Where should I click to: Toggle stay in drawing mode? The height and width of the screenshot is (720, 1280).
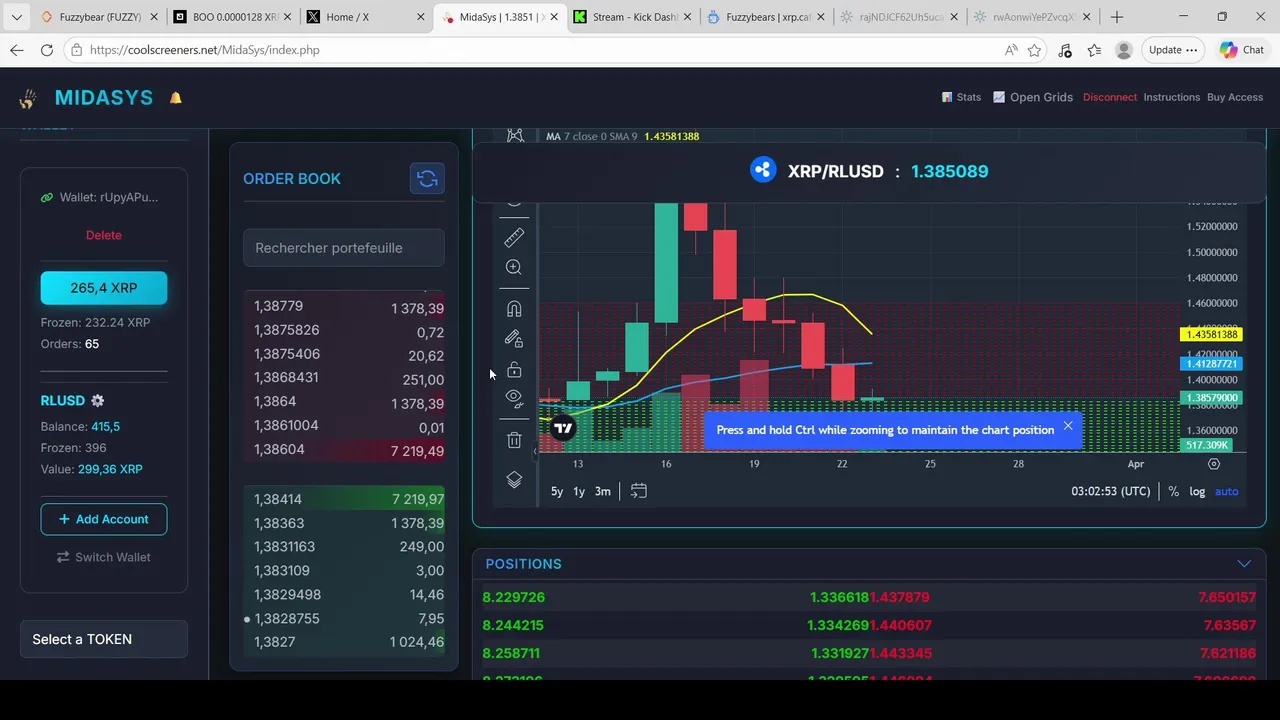[x=514, y=339]
